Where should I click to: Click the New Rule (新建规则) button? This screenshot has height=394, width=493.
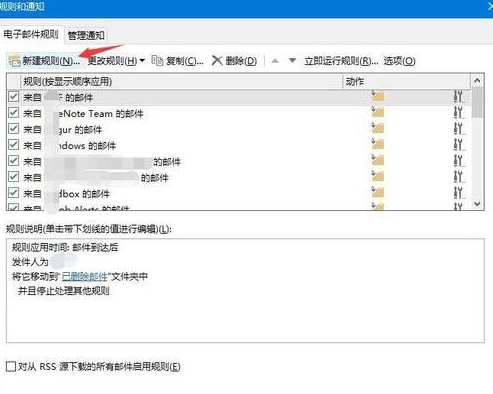tap(45, 61)
